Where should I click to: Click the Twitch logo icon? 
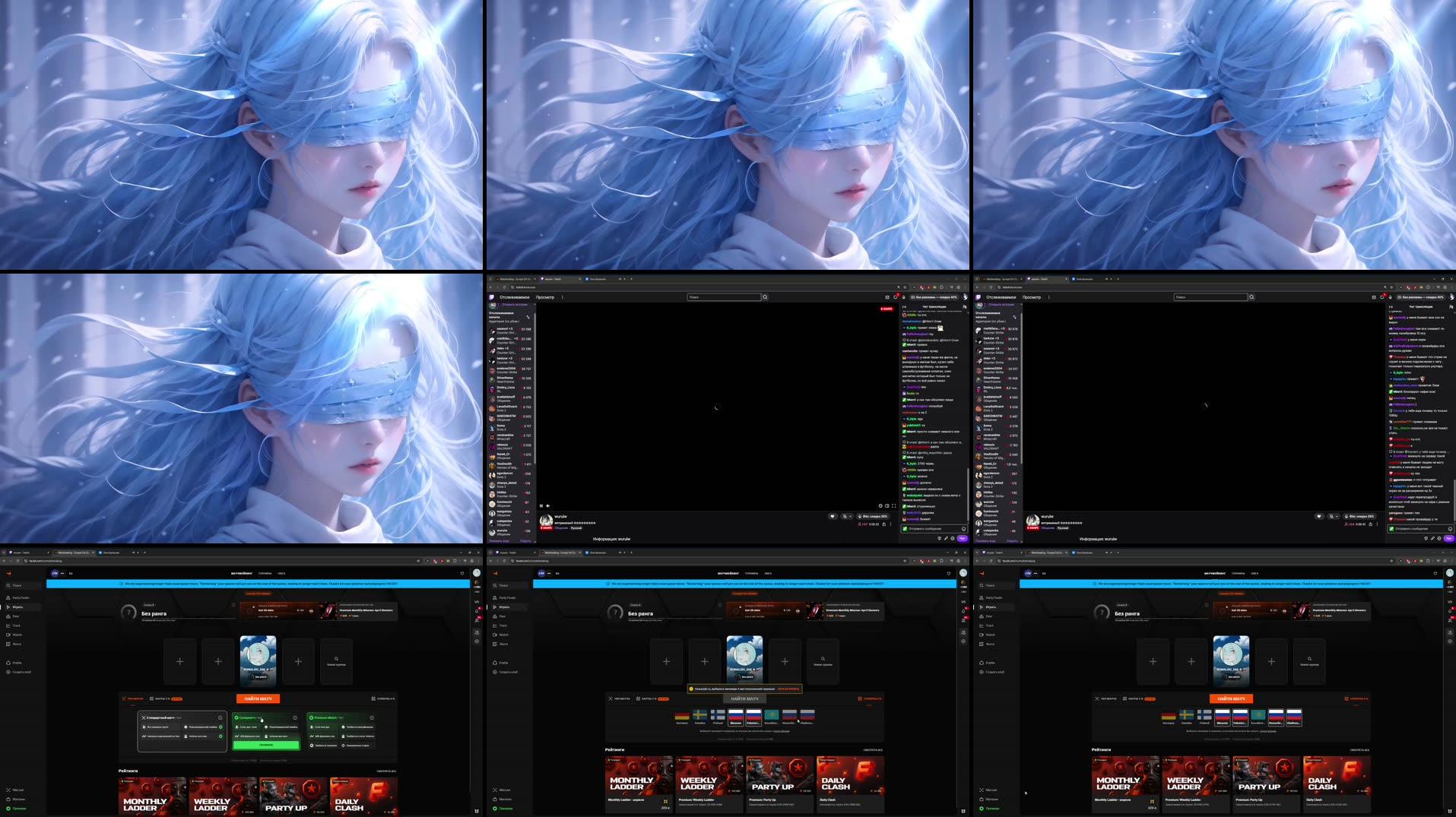click(493, 297)
